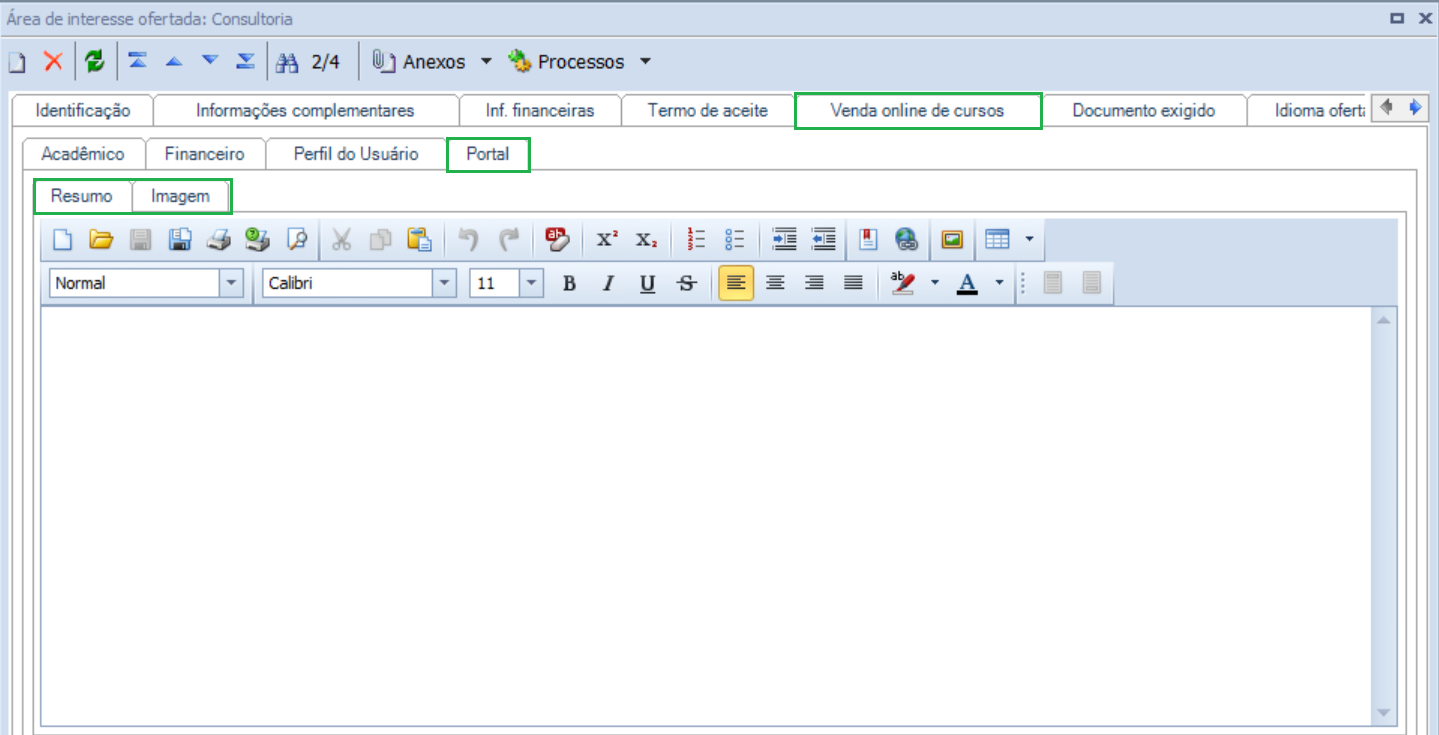1439x735 pixels.
Task: Select the Resumo tab
Action: pyautogui.click(x=82, y=196)
